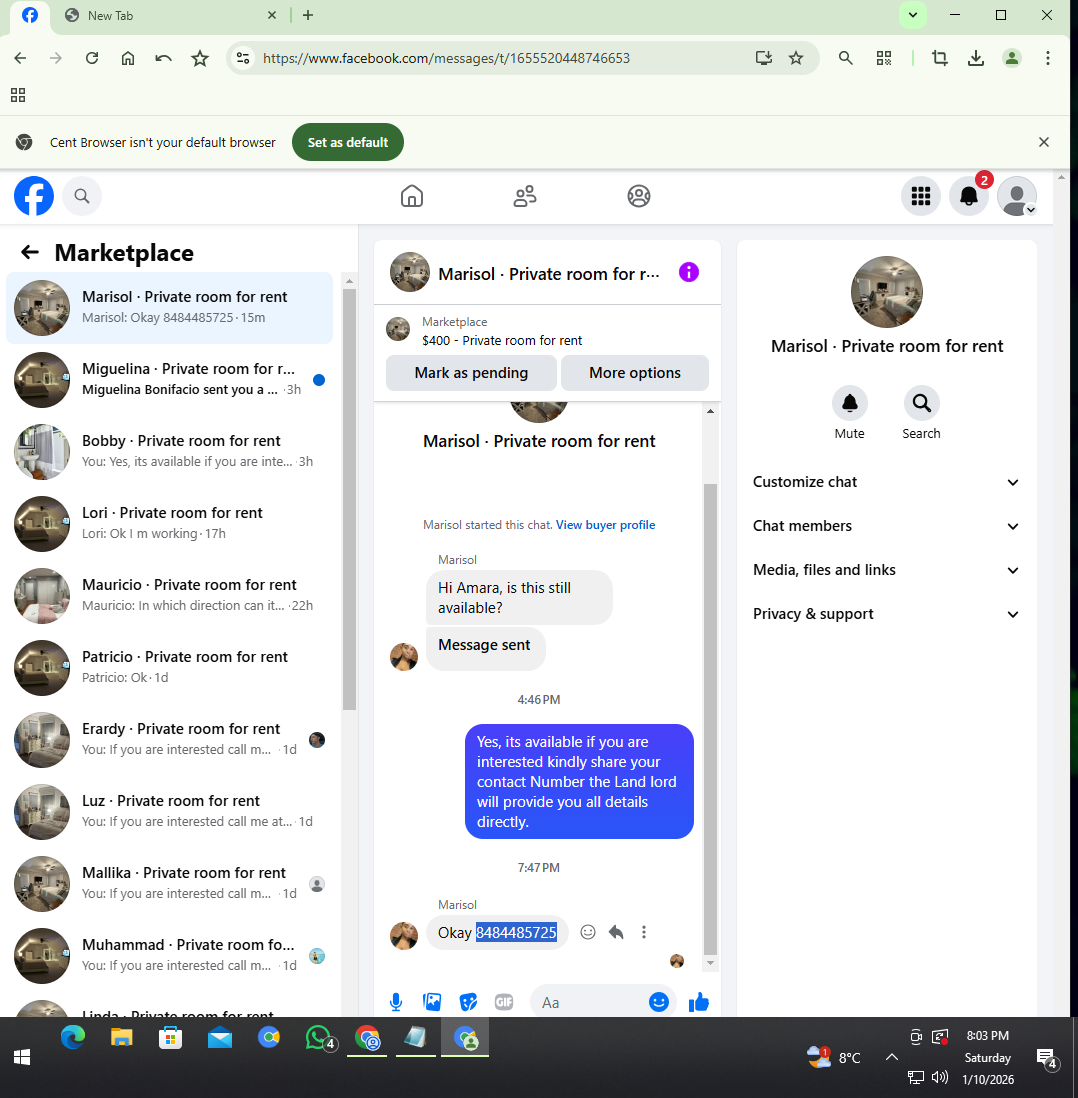The height and width of the screenshot is (1098, 1078).
Task: Open the tab list dropdown arrow
Action: click(x=913, y=15)
